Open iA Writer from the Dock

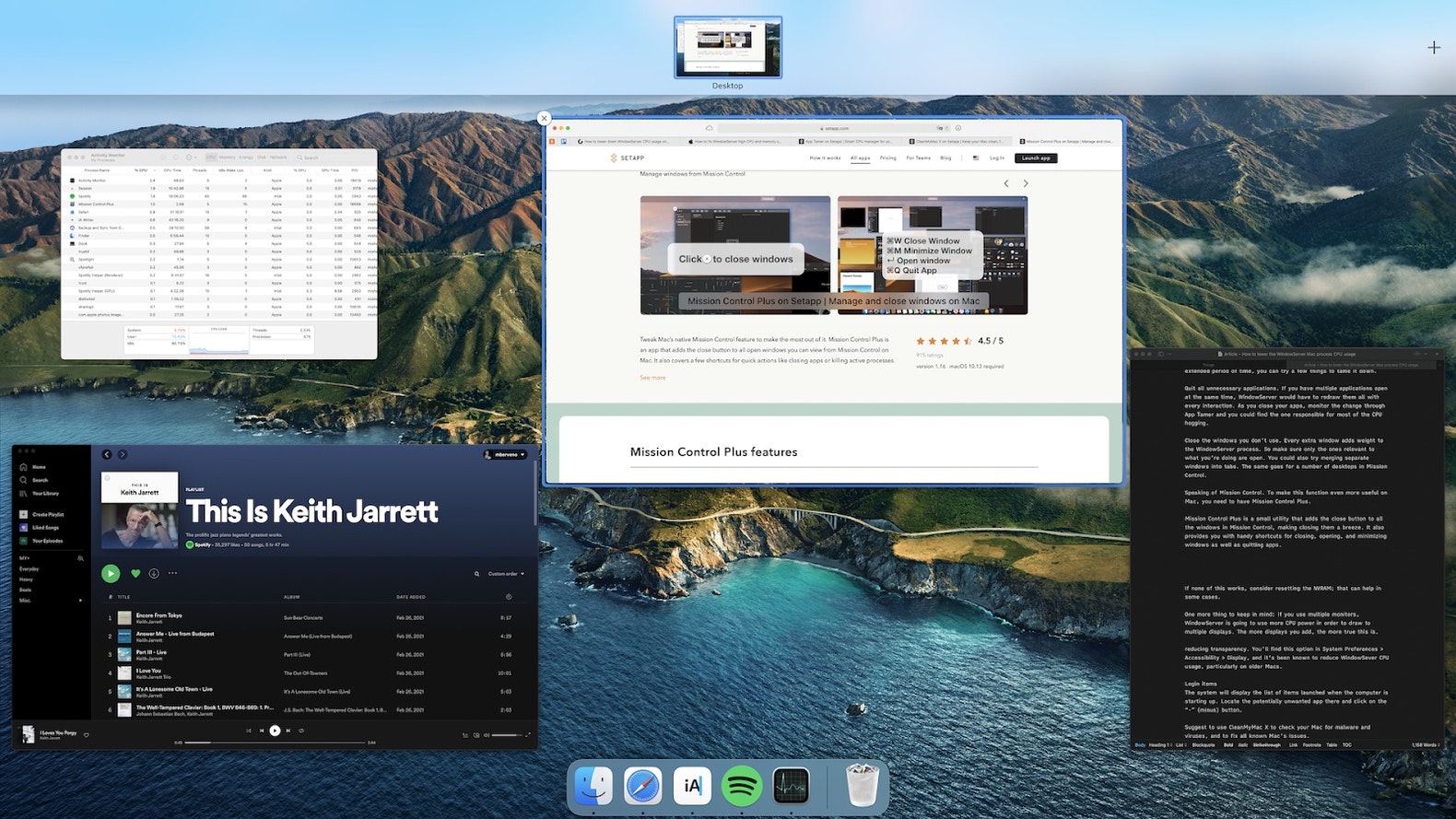692,786
